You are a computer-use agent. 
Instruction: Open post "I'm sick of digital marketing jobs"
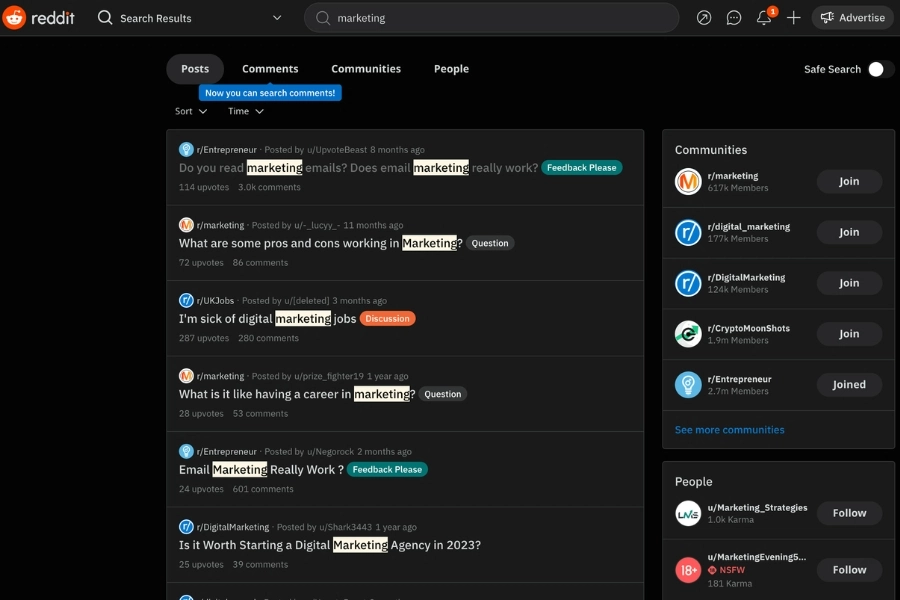click(x=267, y=319)
